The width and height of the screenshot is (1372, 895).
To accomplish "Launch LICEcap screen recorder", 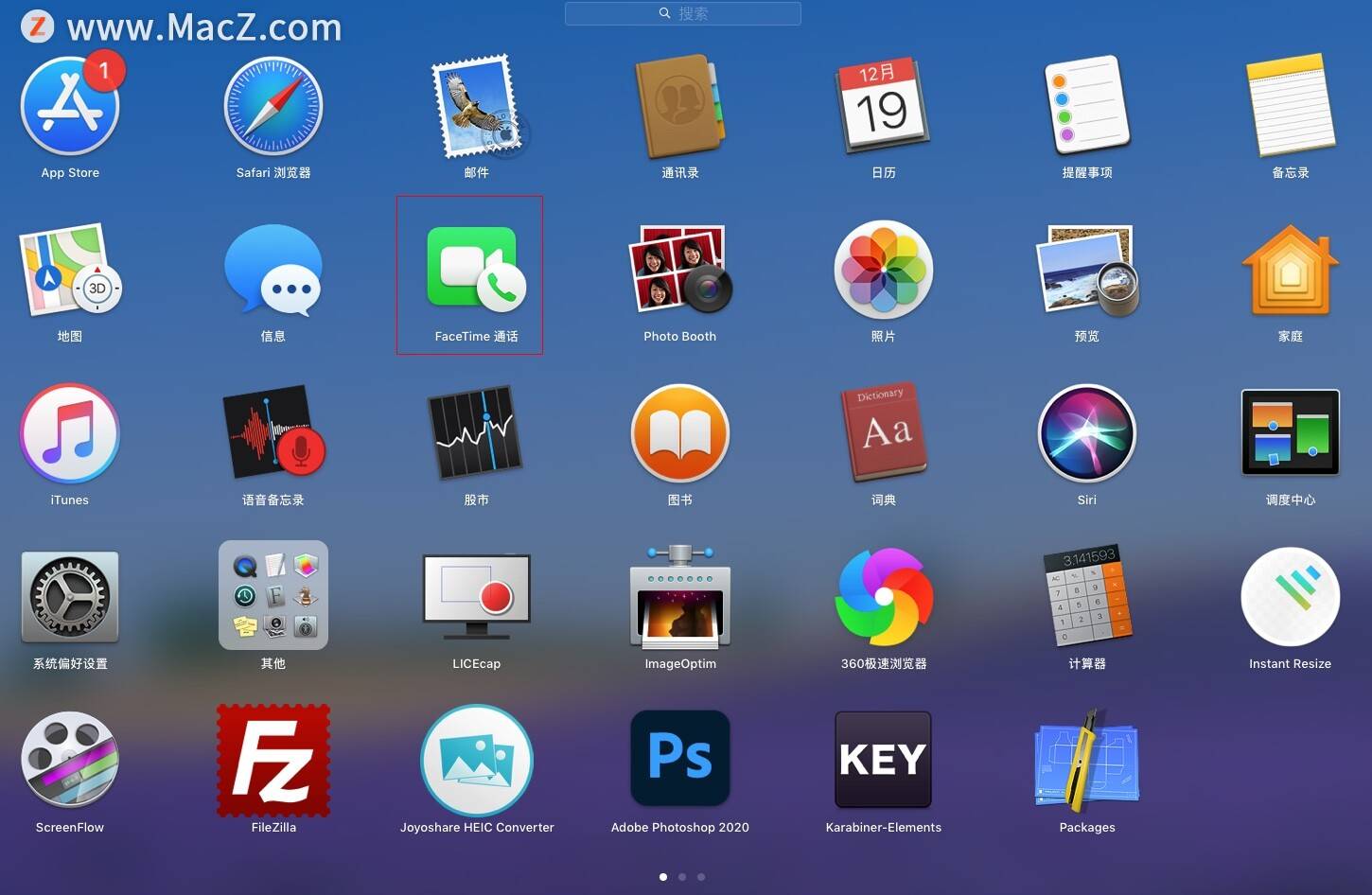I will click(477, 598).
